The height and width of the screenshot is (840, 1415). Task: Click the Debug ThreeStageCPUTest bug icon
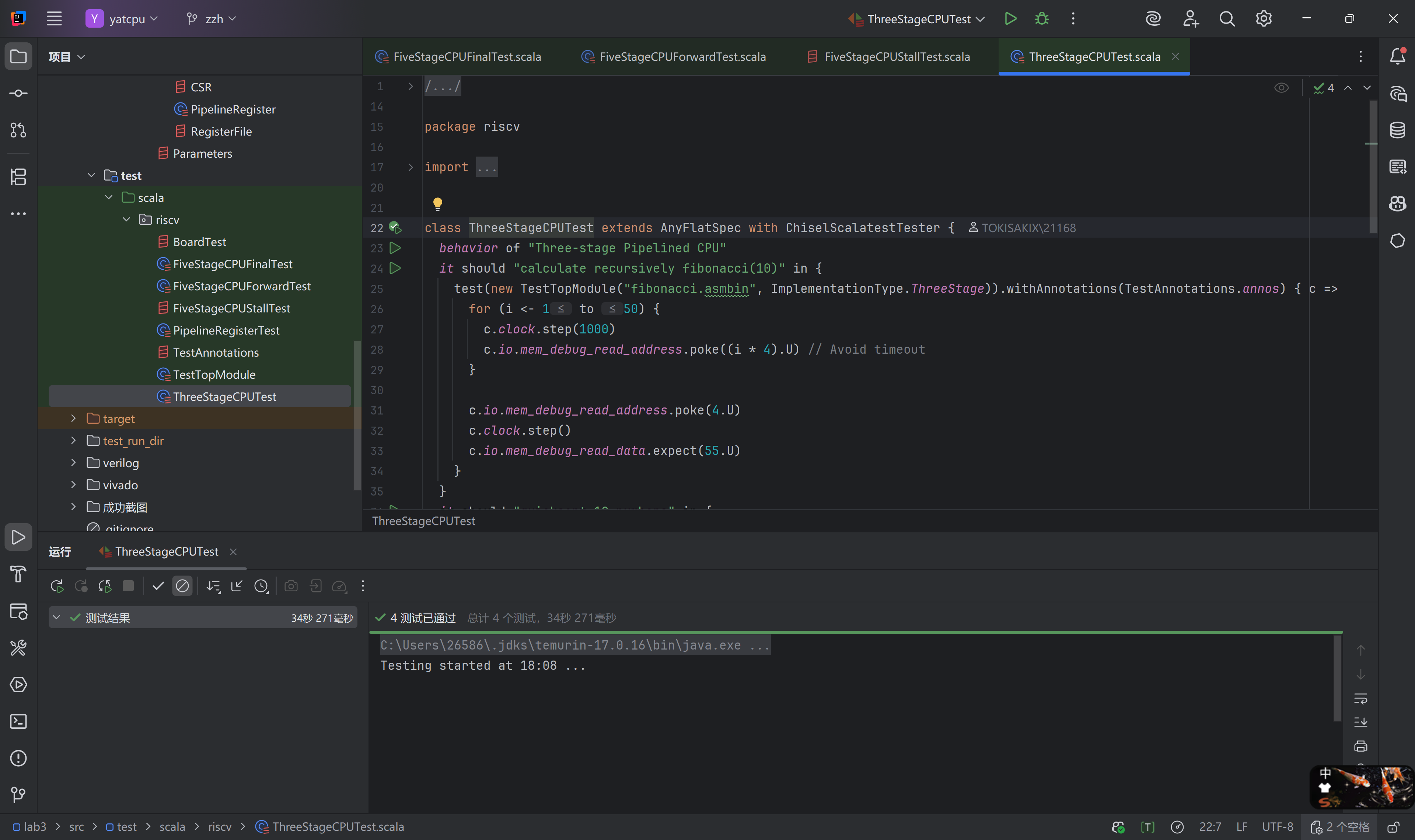click(x=1041, y=19)
